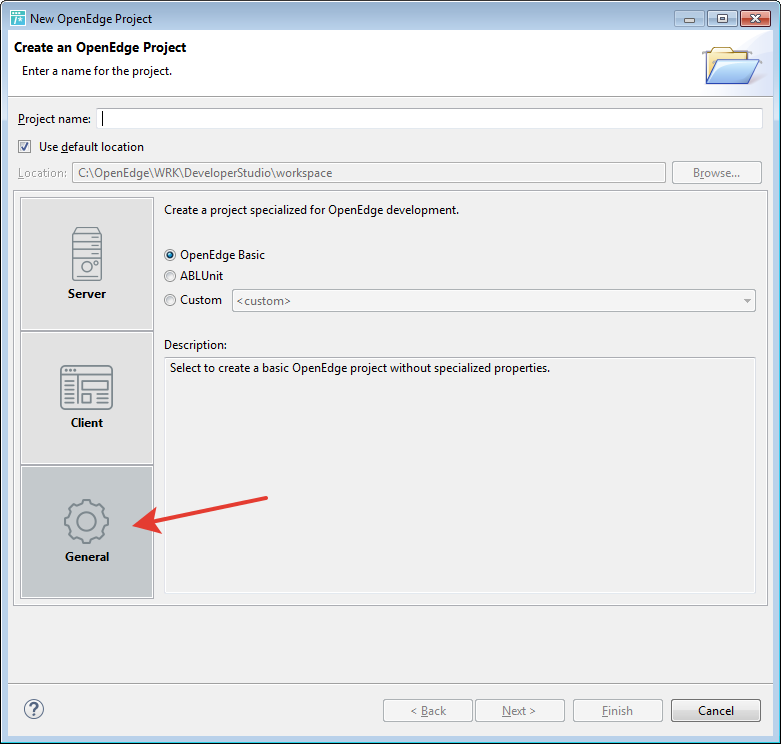This screenshot has height=744, width=781.
Task: Click the < Back button
Action: point(428,711)
